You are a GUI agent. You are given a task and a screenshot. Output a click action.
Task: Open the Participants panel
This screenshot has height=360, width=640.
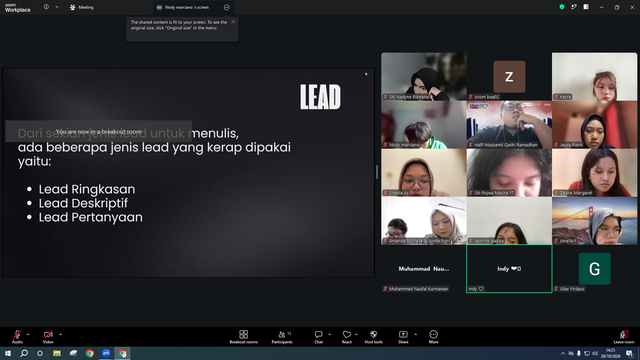coord(282,337)
